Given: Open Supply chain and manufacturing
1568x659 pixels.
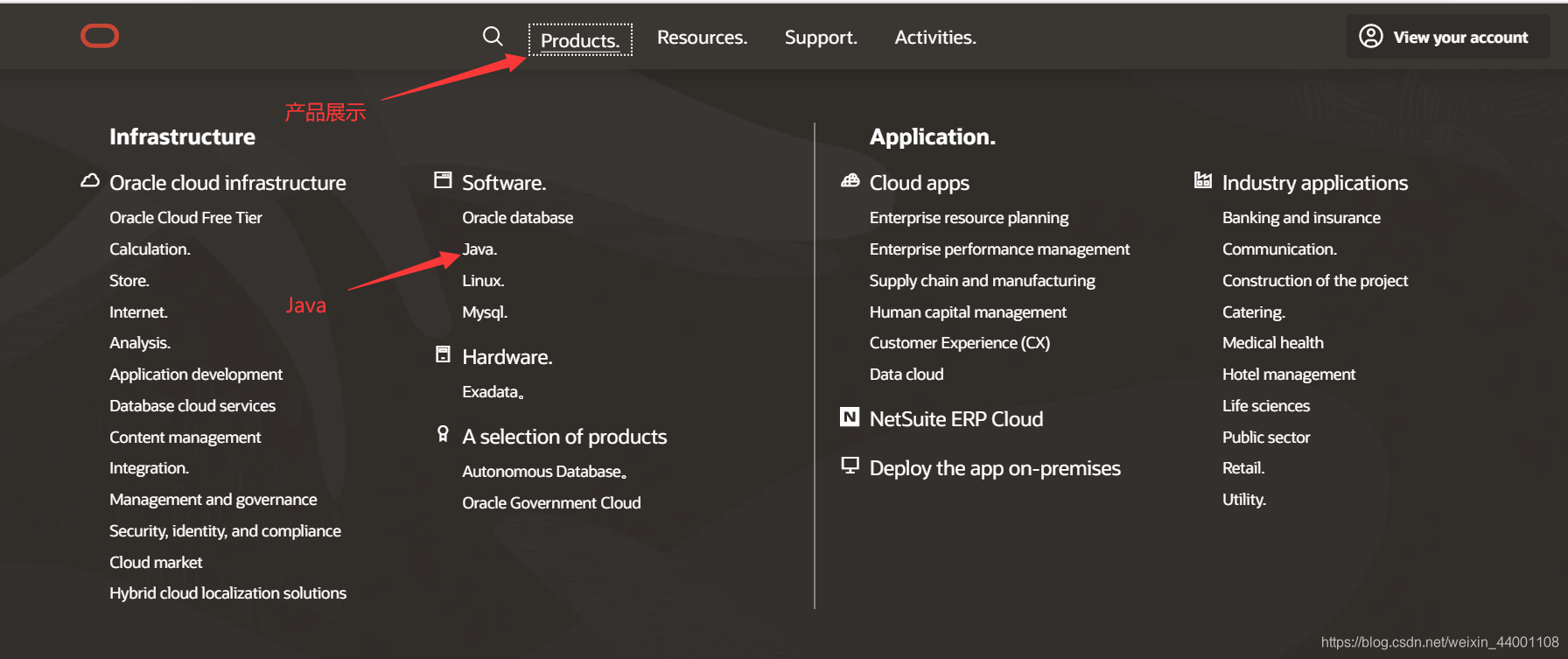Looking at the screenshot, I should pos(983,281).
